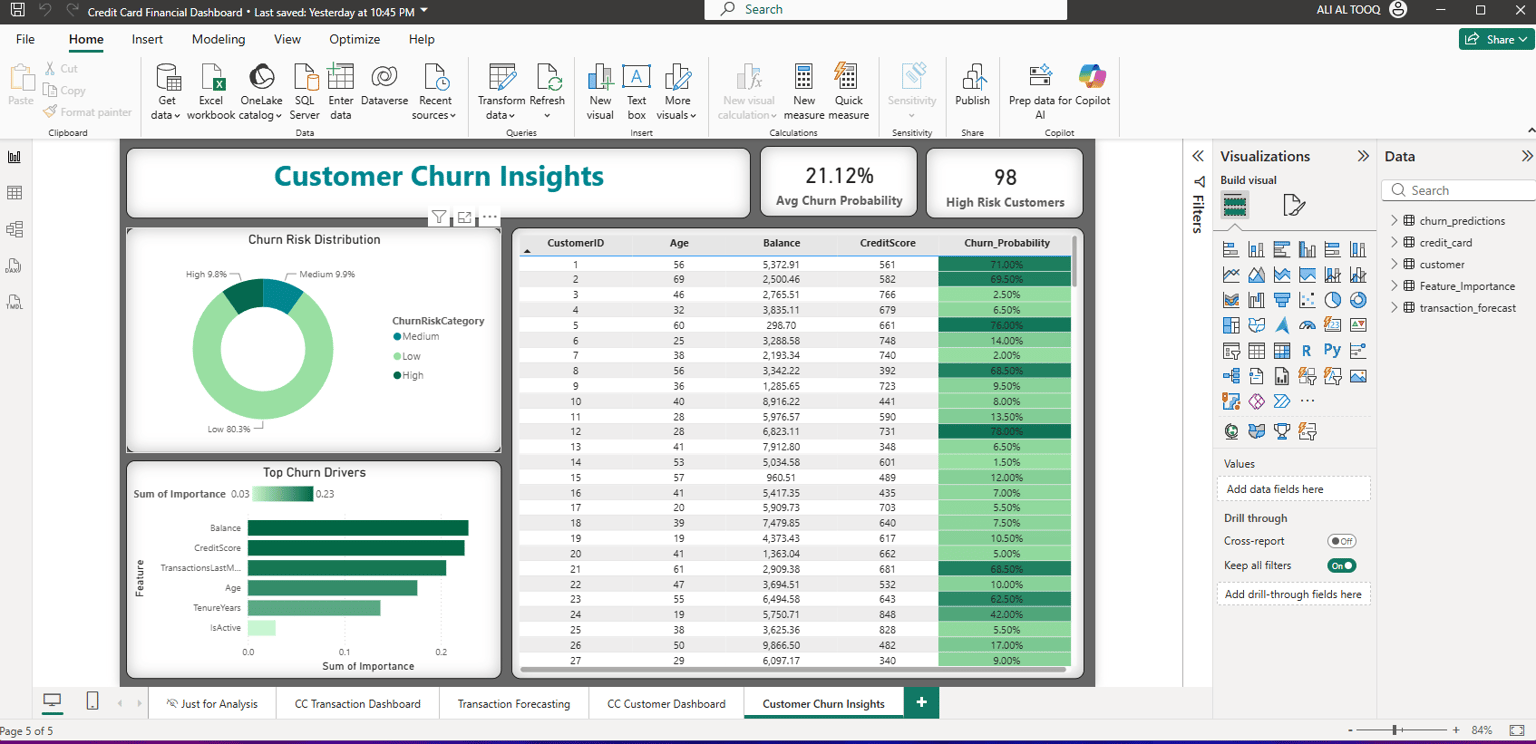Toggle Cross-report drill through off switch

pos(1341,541)
